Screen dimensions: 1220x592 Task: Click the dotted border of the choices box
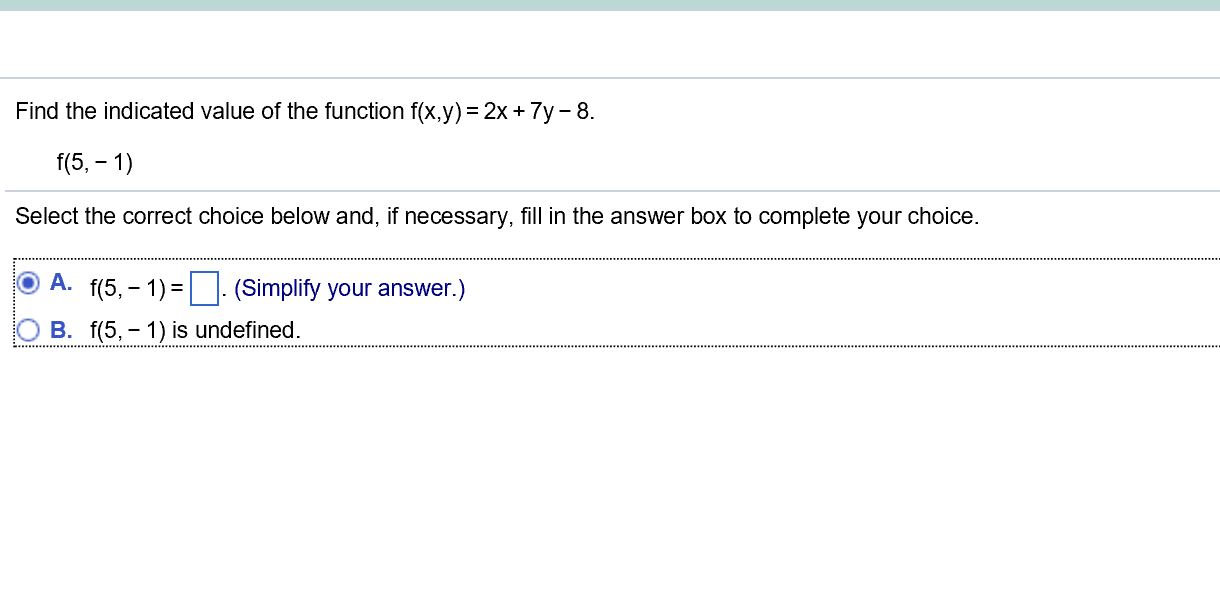(610, 262)
